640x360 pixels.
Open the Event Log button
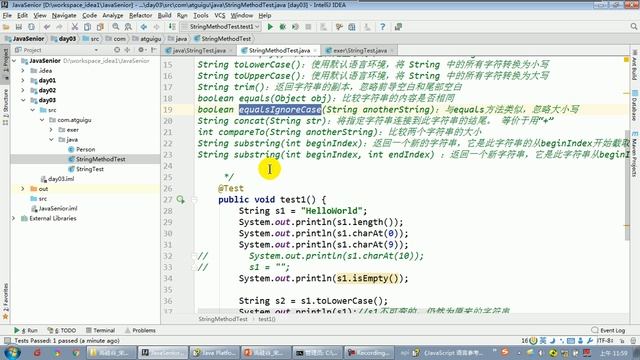coord(608,330)
